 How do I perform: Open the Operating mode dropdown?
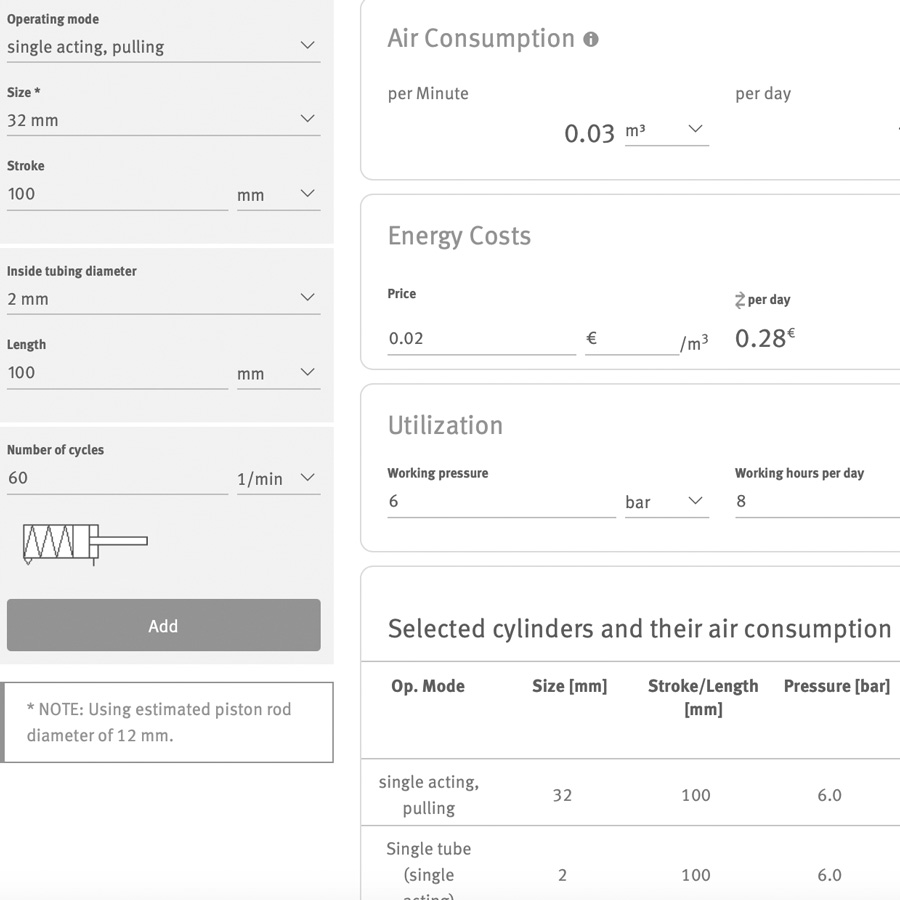click(x=162, y=46)
